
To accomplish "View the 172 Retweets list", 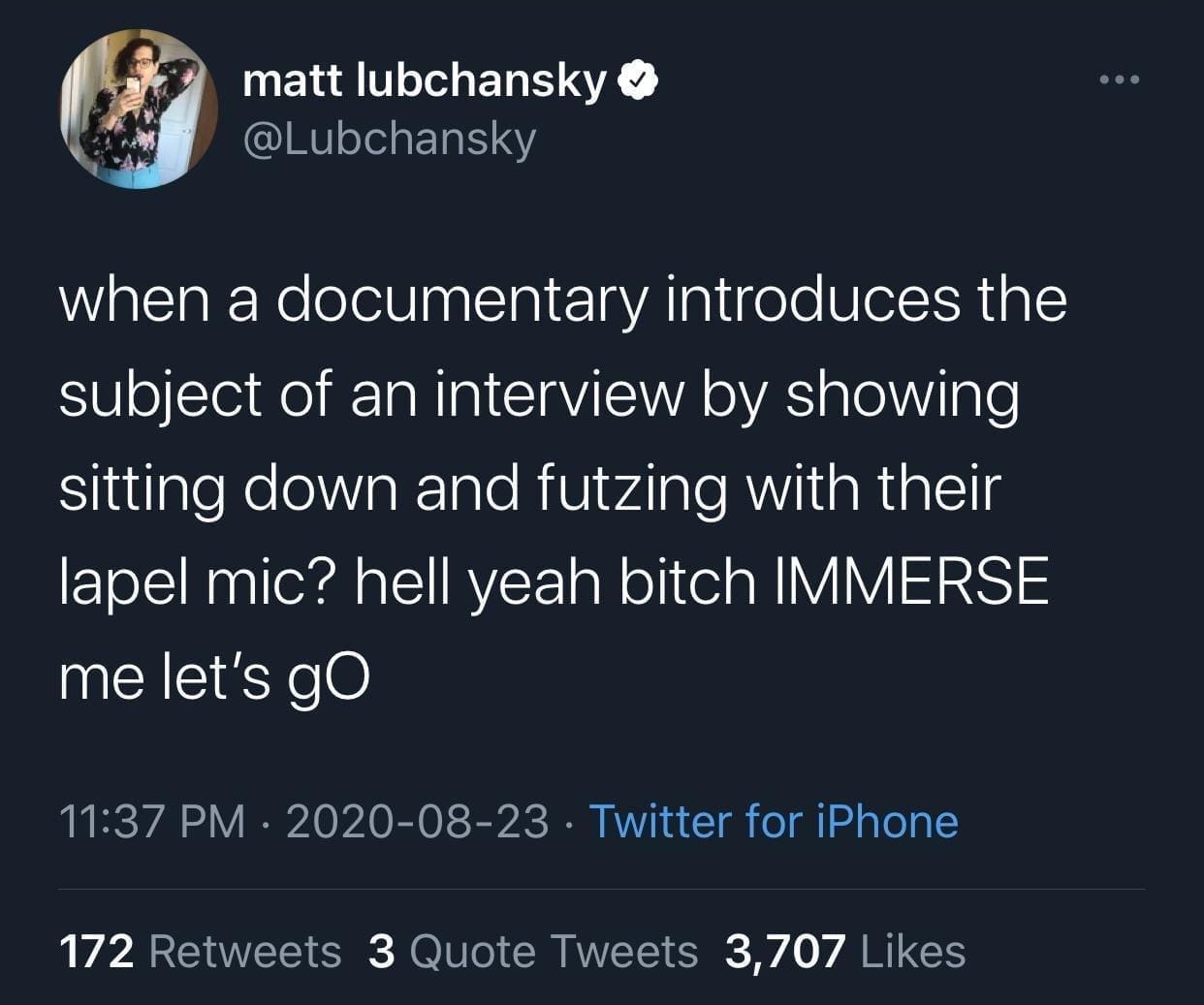I will [200, 951].
